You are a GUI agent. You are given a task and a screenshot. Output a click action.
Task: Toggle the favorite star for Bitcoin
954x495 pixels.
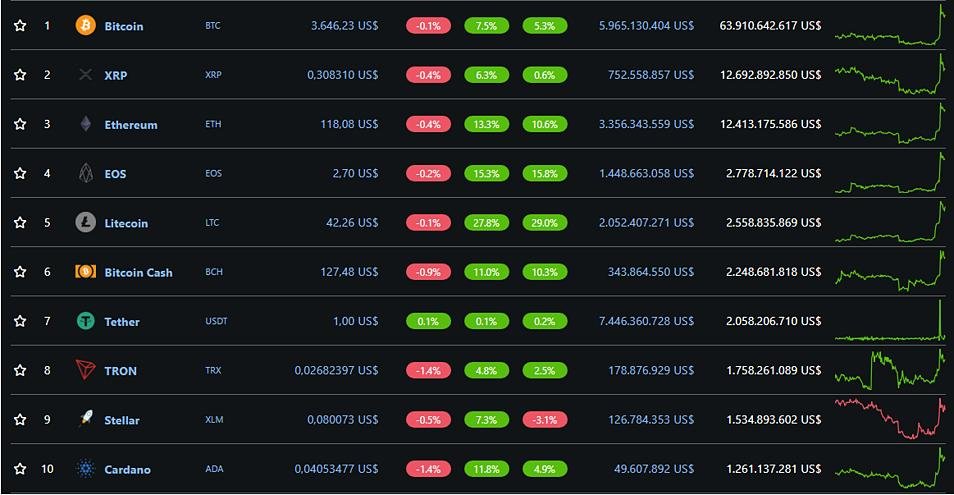[20, 26]
